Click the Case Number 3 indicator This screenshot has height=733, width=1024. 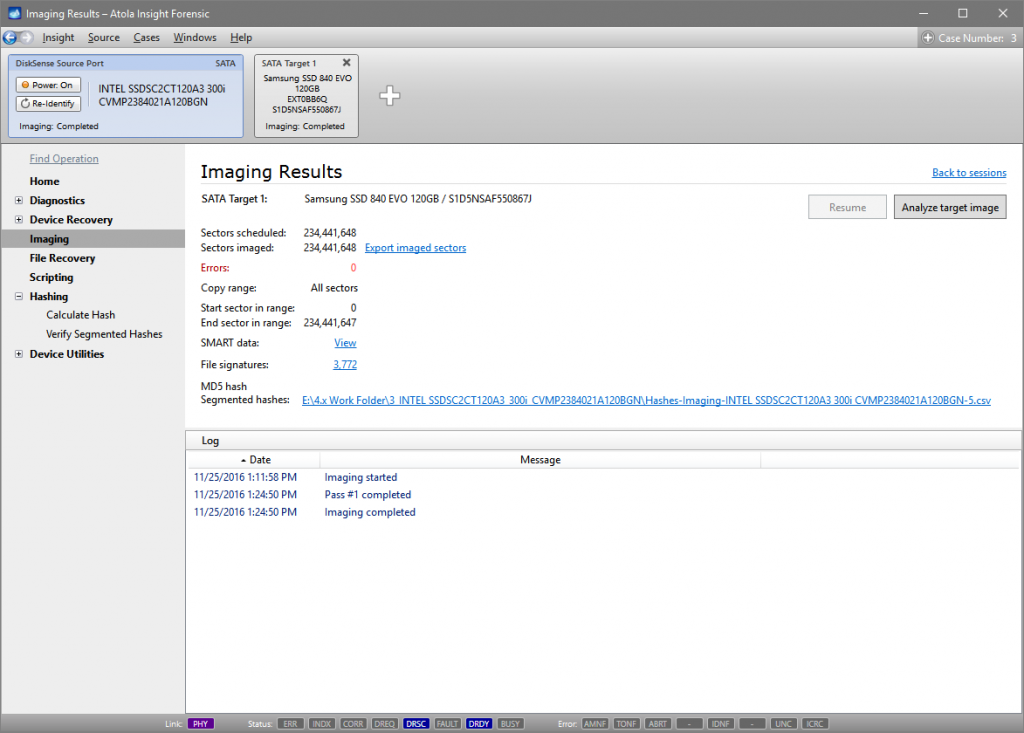(969, 36)
